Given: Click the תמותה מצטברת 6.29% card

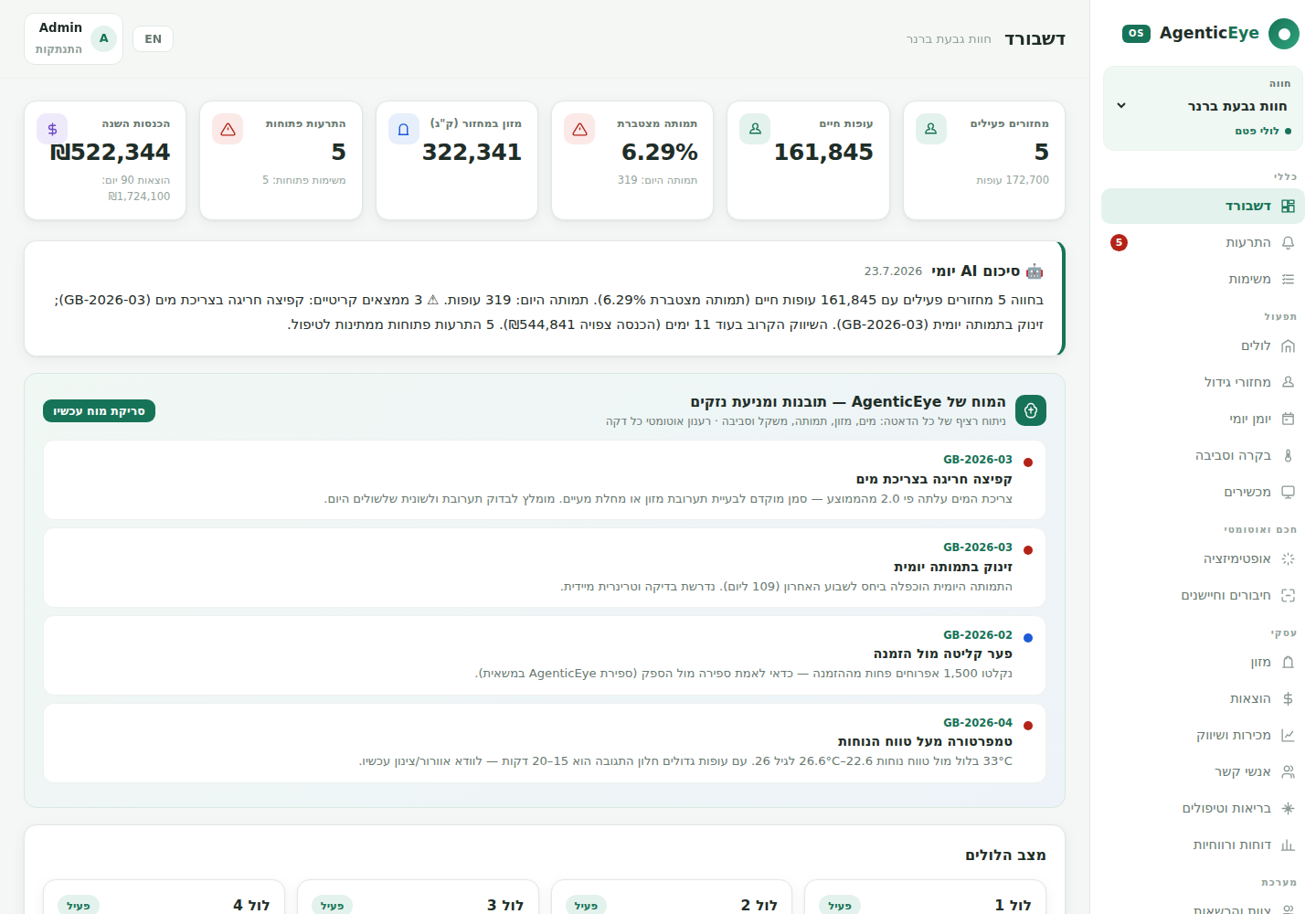Looking at the screenshot, I should 632,160.
